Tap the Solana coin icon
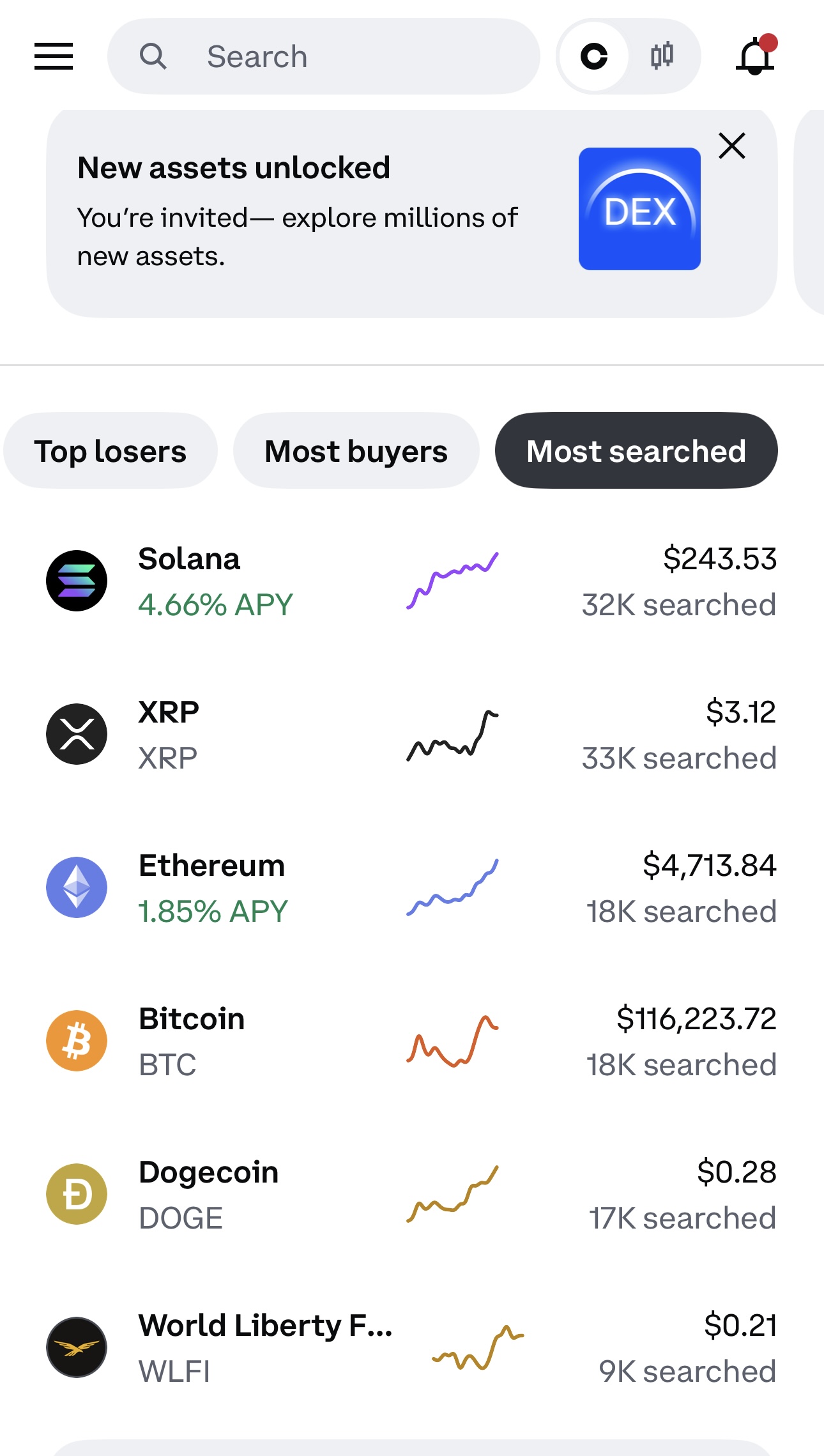Screen dimensions: 824x1456 click(x=77, y=581)
